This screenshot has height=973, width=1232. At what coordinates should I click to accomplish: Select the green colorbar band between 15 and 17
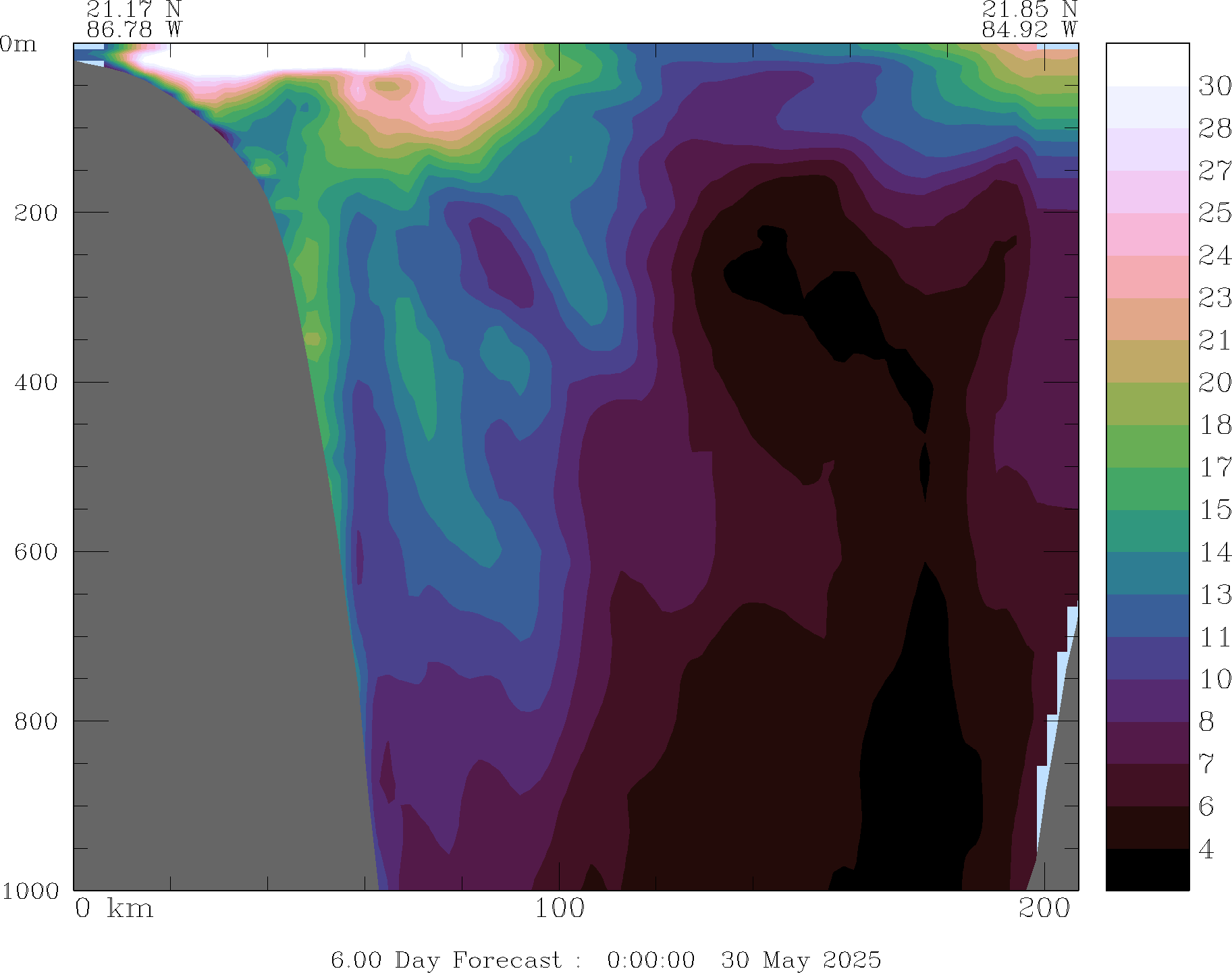(x=1147, y=489)
